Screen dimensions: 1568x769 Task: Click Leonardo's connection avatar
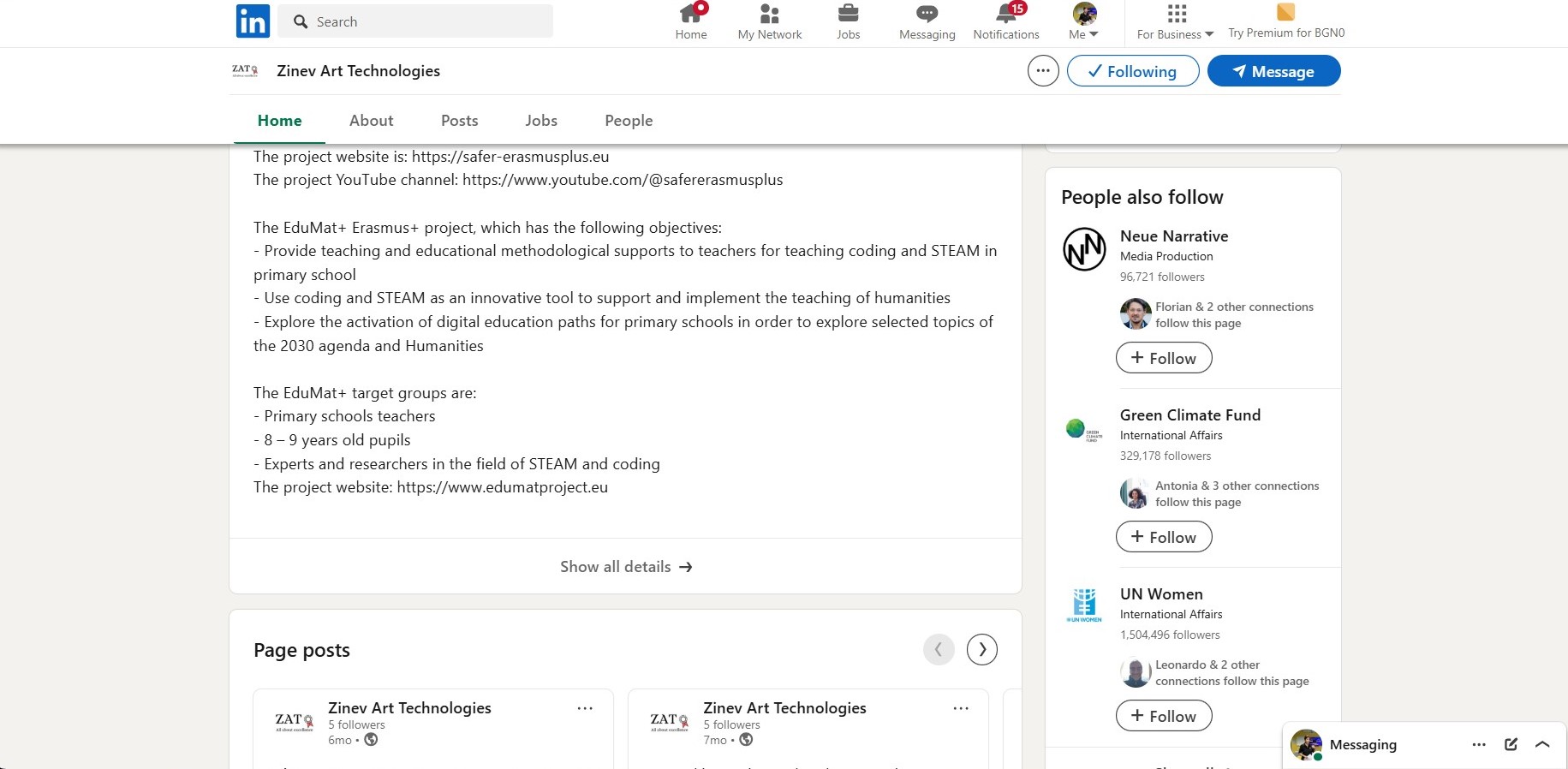pyautogui.click(x=1136, y=671)
